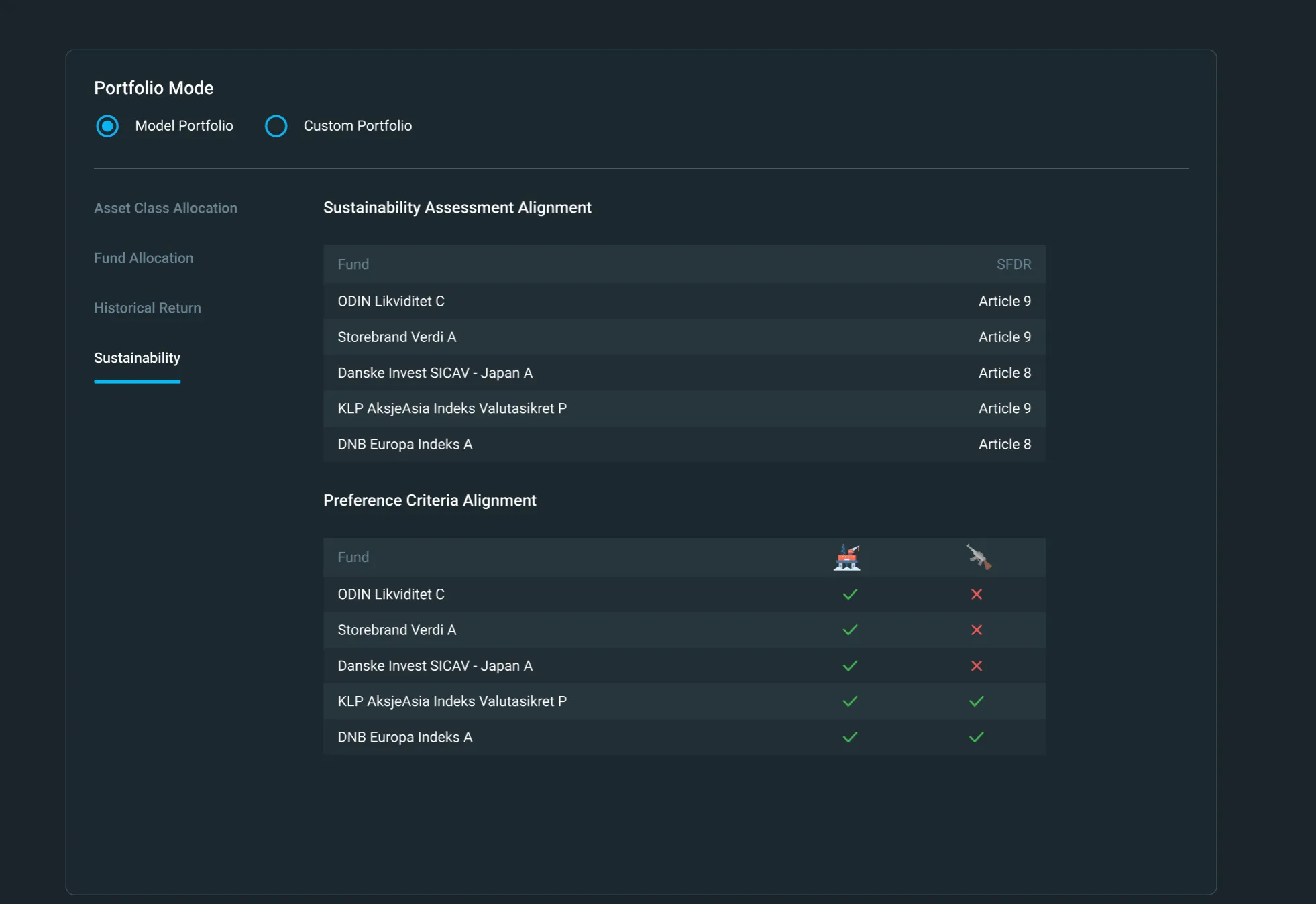Go to the Historical Return tab
Screen dimensions: 1316x904
148,308
